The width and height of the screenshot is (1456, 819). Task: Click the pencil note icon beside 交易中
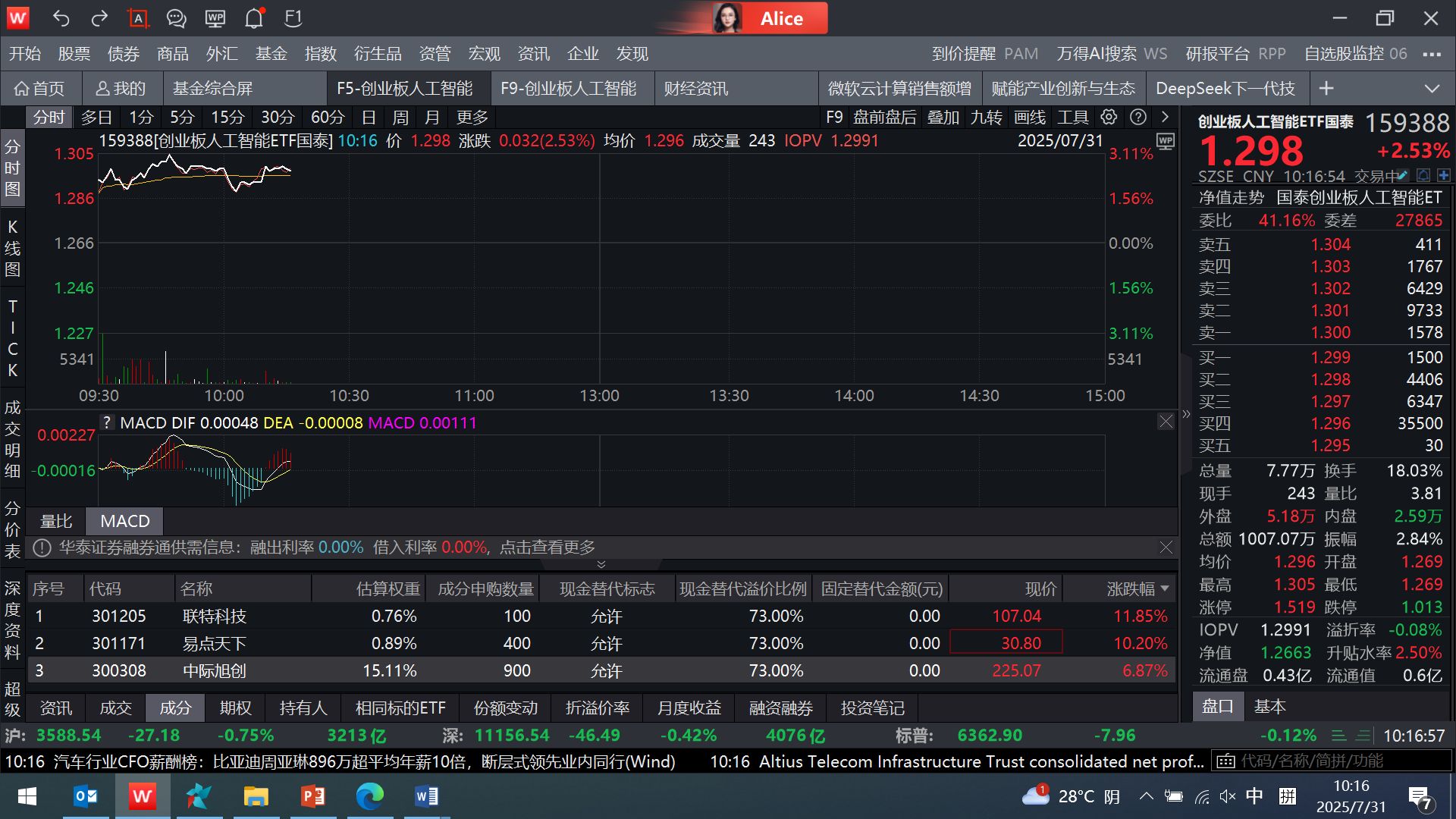click(x=1403, y=175)
